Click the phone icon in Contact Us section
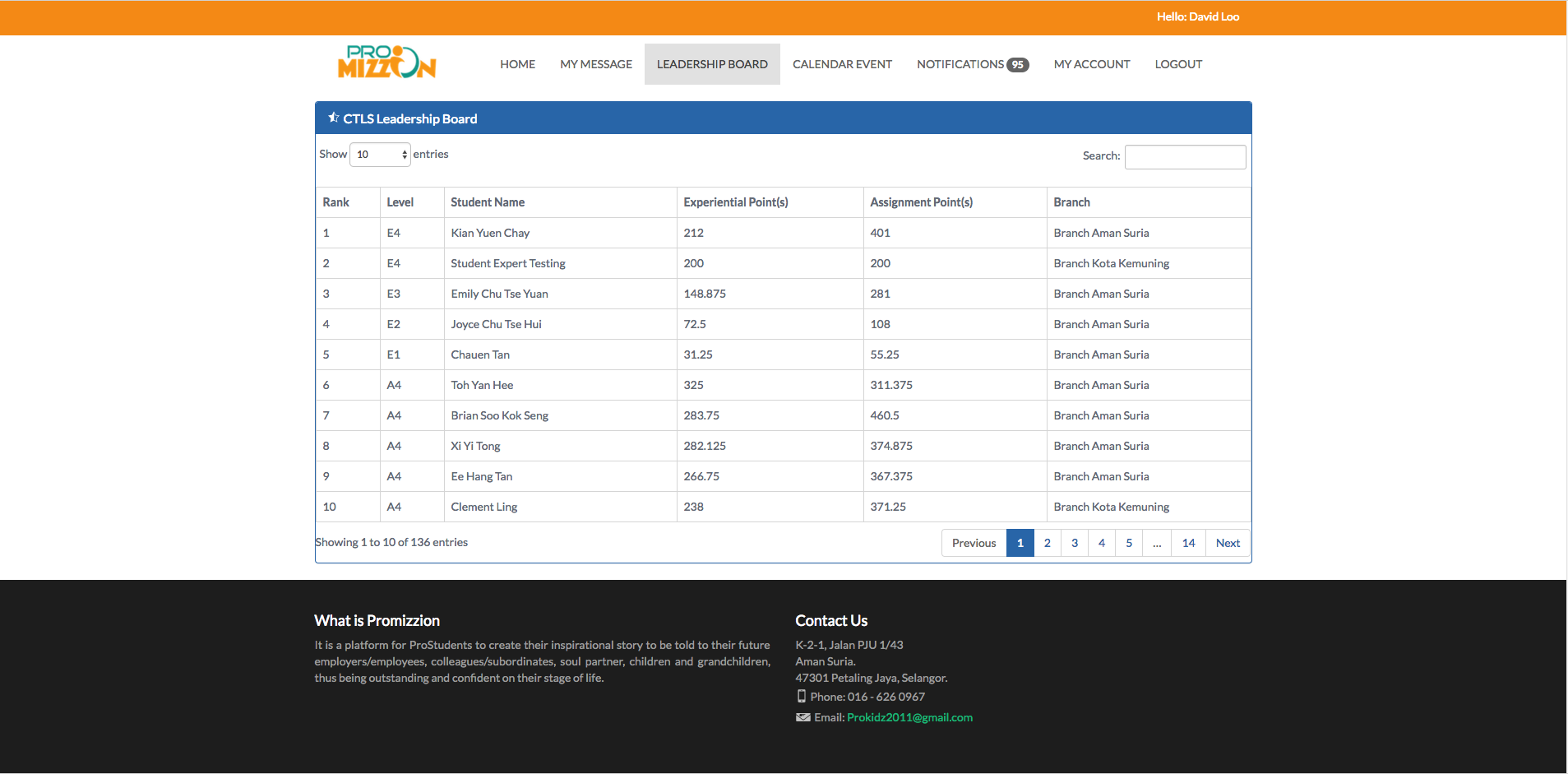This screenshot has width=1568, height=774. (802, 696)
